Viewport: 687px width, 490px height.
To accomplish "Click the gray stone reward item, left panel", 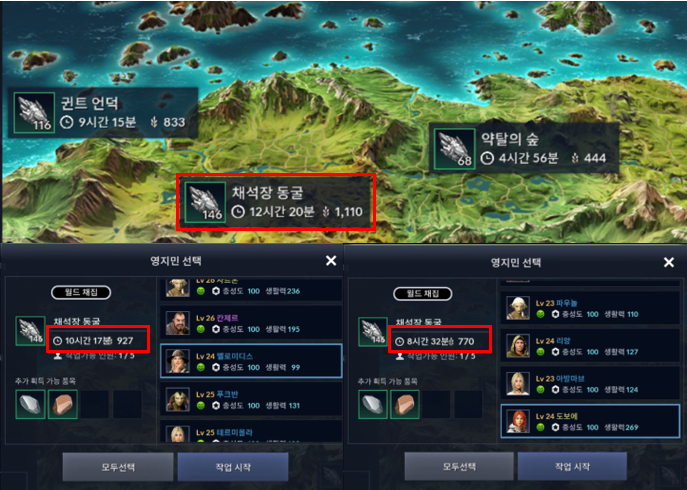I will click(30, 404).
